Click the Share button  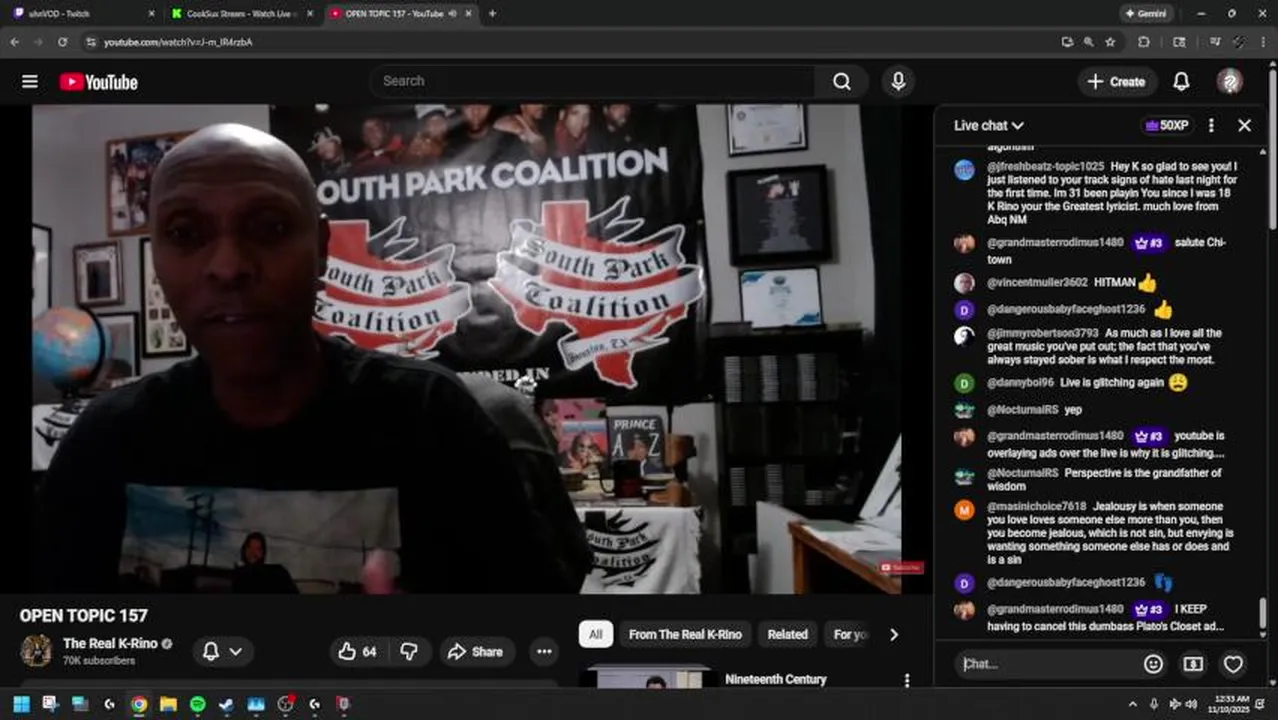[x=475, y=651]
